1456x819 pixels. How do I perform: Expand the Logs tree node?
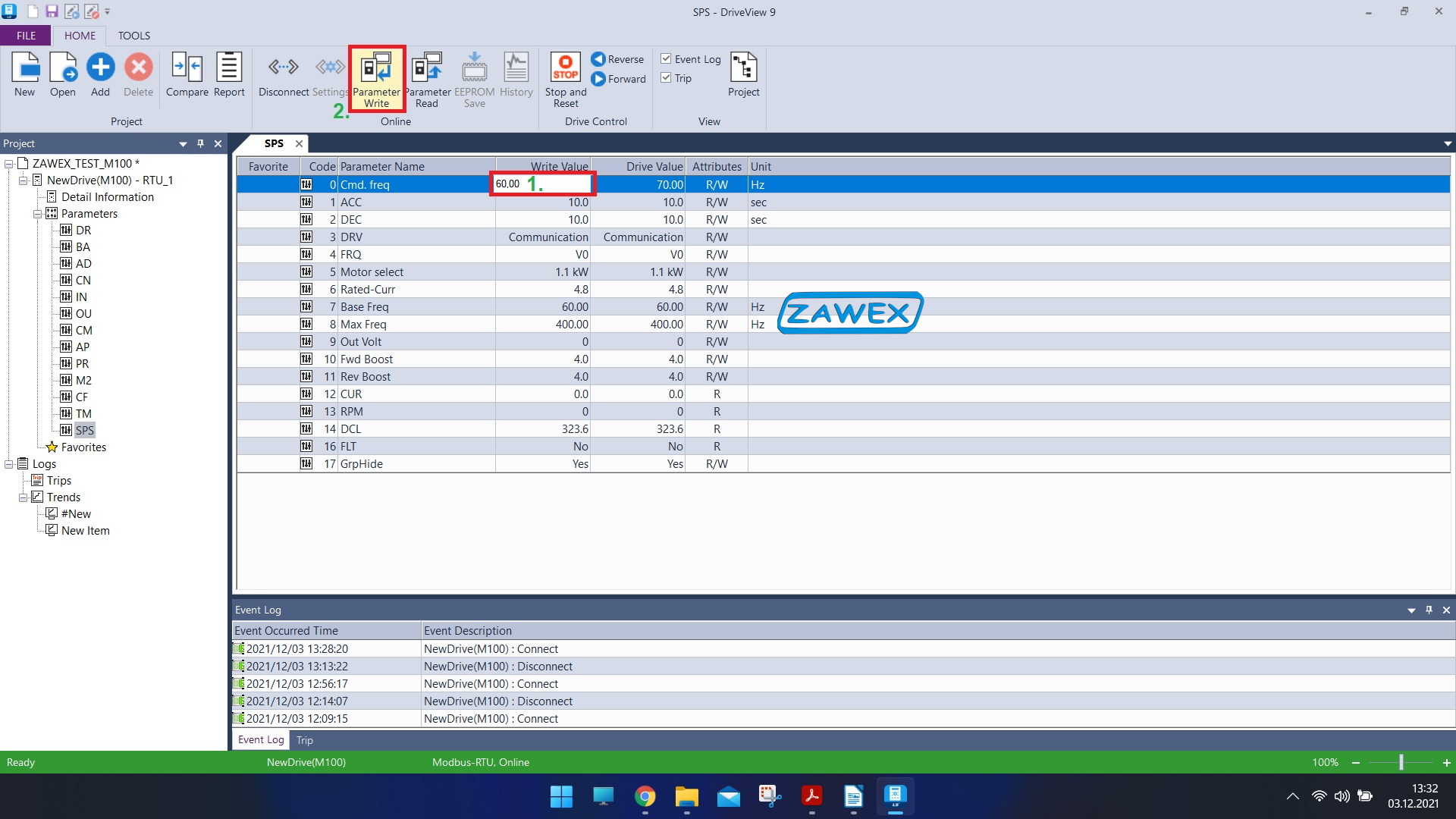tap(8, 463)
